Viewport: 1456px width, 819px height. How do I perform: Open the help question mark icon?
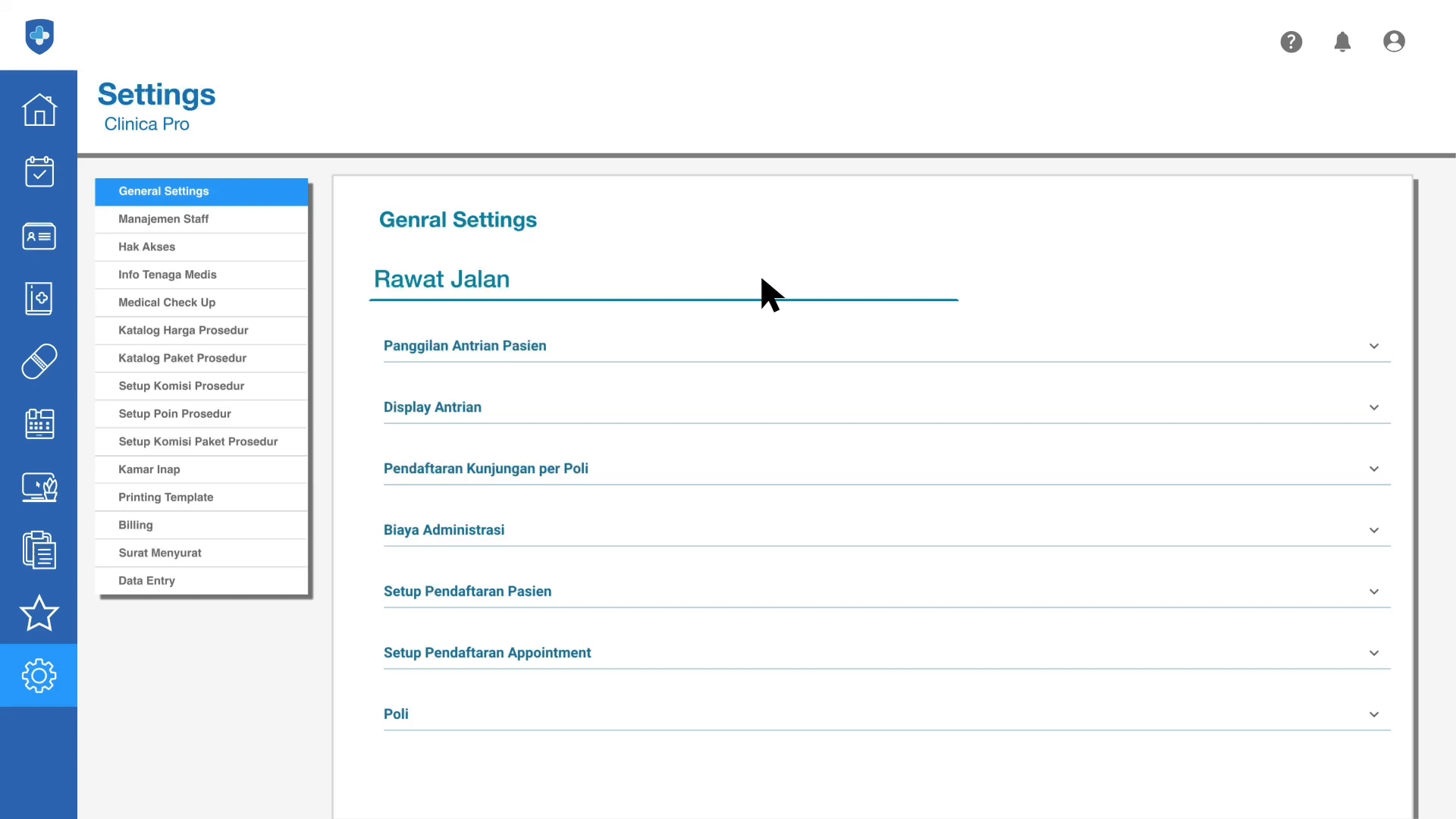(1291, 42)
